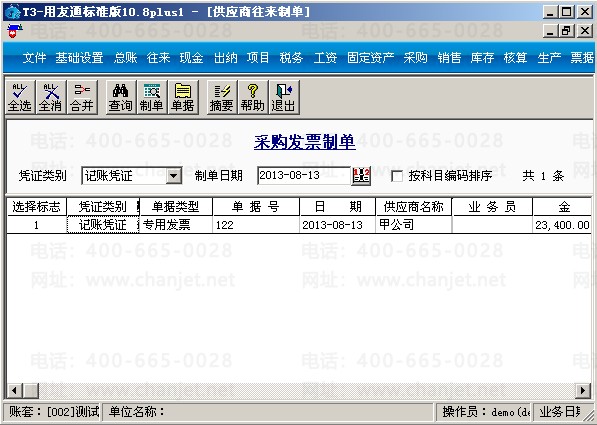Viewport: 597px width, 425px height.
Task: Click the 全选 select-all toolbar icon
Action: click(x=20, y=97)
